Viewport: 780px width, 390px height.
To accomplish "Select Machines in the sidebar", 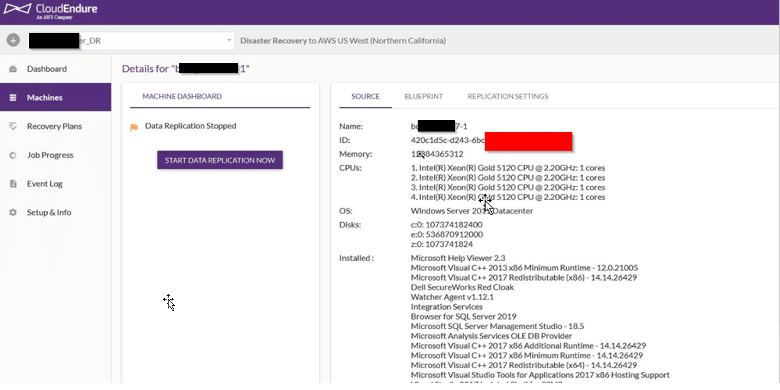I will pos(44,98).
